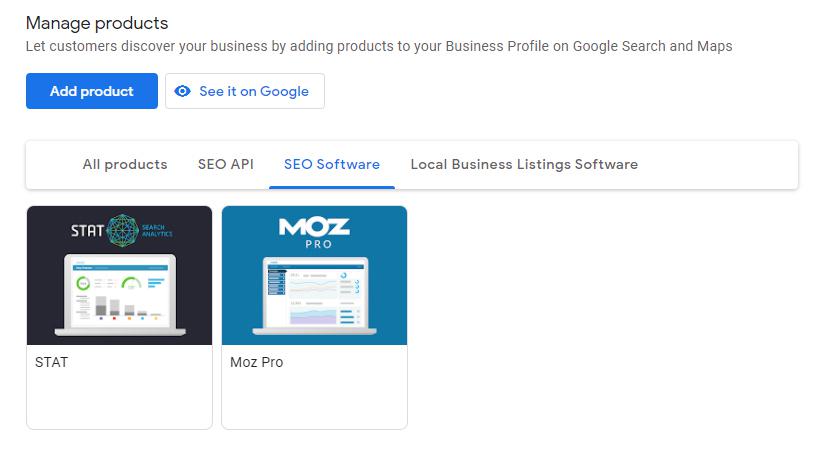Click the Add product button
The image size is (818, 463).
92,91
